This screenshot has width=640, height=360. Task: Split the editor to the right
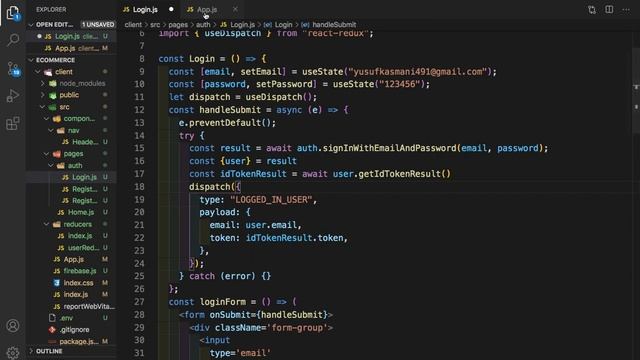click(x=609, y=9)
